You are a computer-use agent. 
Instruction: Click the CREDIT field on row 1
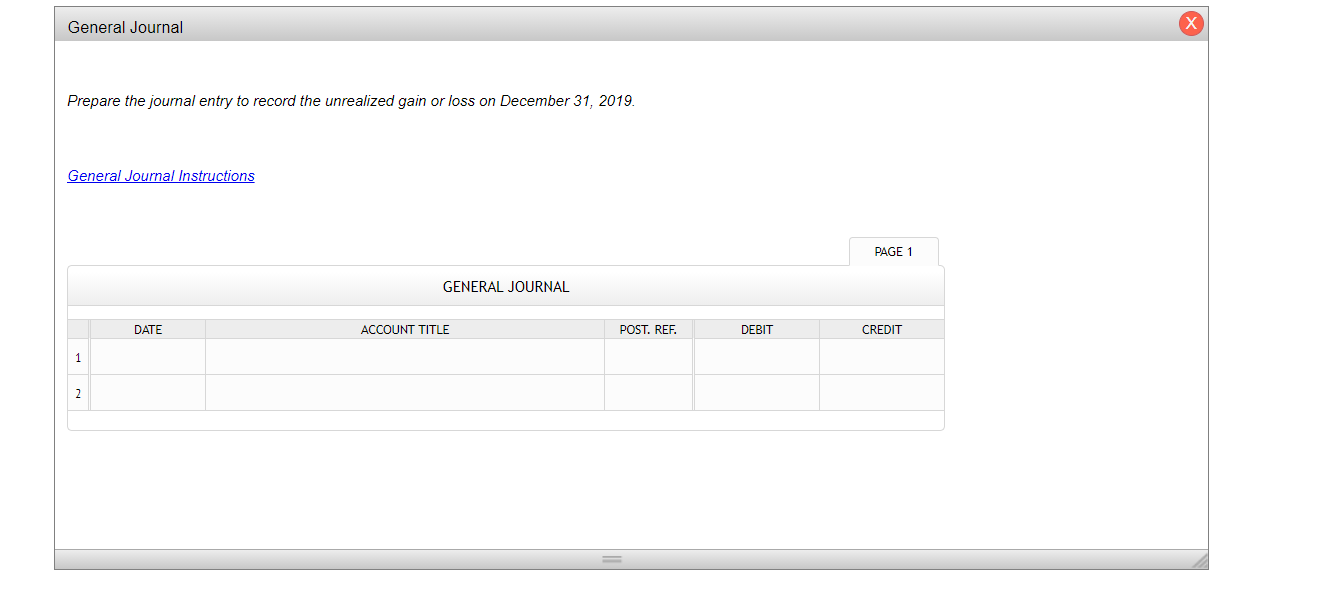pos(881,356)
